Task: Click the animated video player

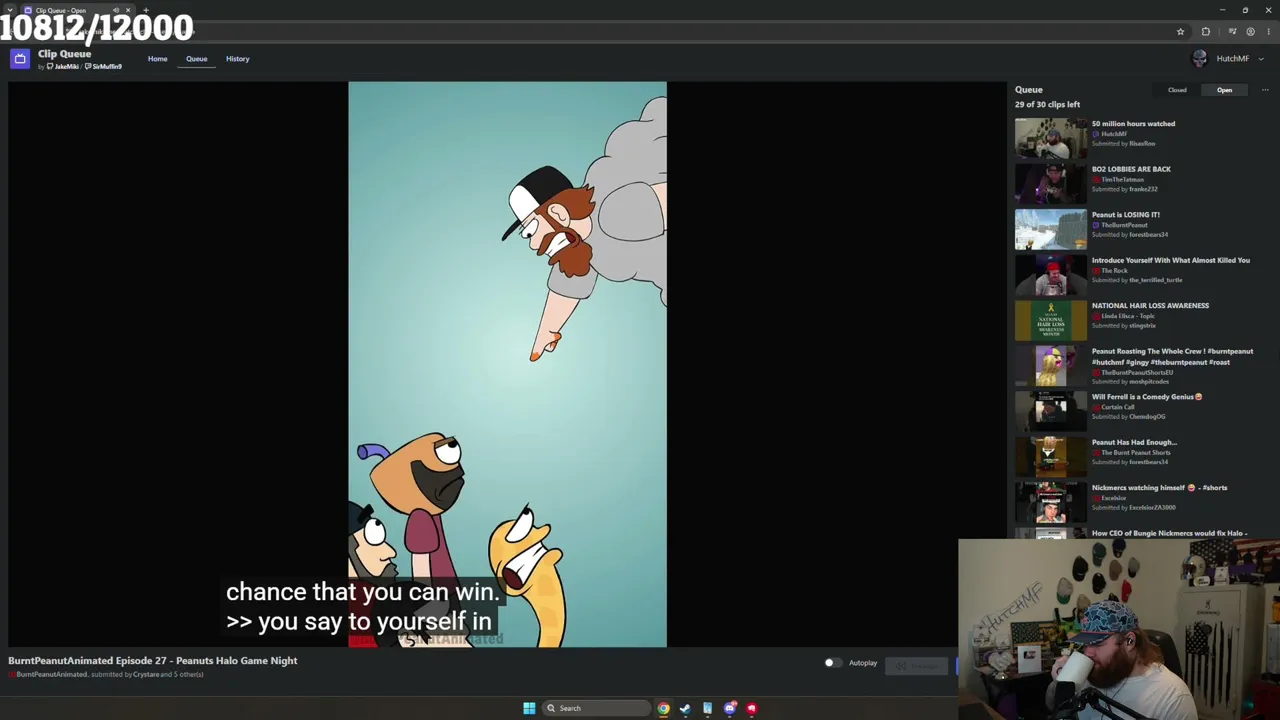Action: [507, 364]
